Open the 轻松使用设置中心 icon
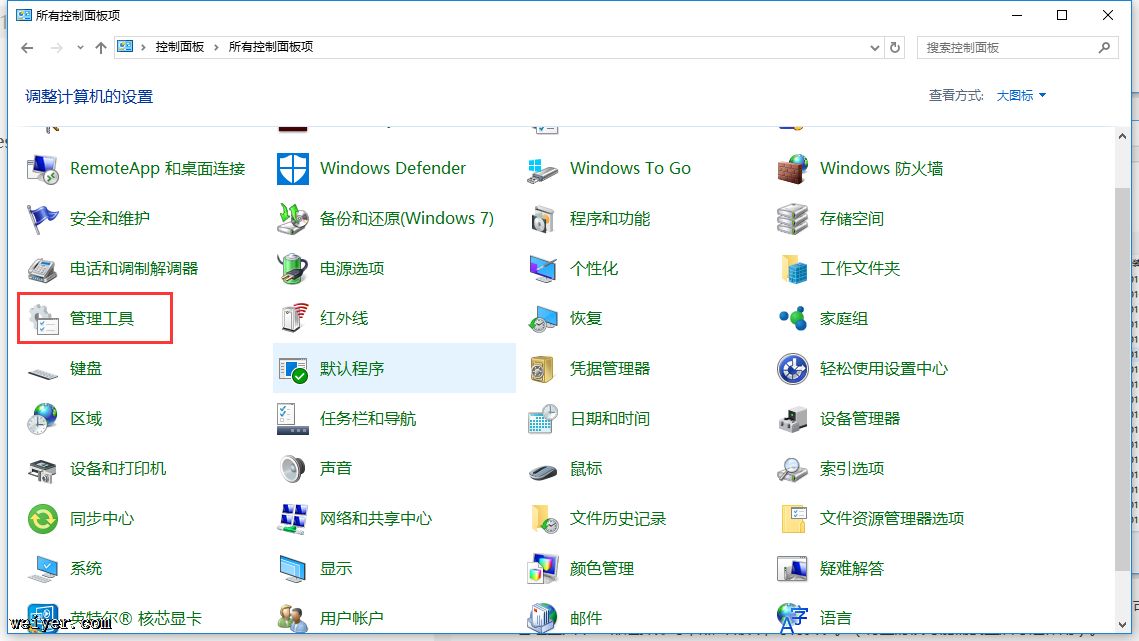The height and width of the screenshot is (641, 1139). pyautogui.click(x=793, y=368)
